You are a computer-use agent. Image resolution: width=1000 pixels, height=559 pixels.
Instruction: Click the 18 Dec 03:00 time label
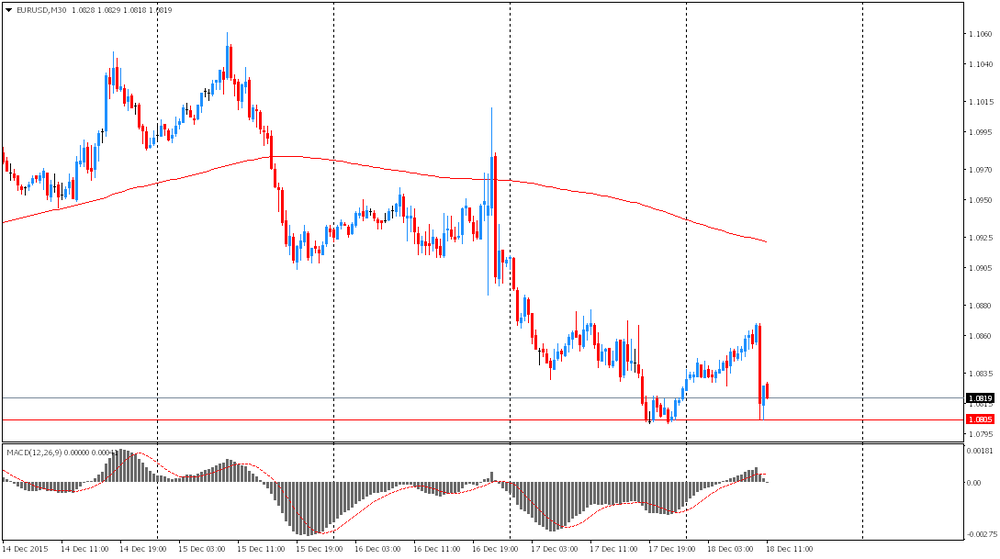731,549
